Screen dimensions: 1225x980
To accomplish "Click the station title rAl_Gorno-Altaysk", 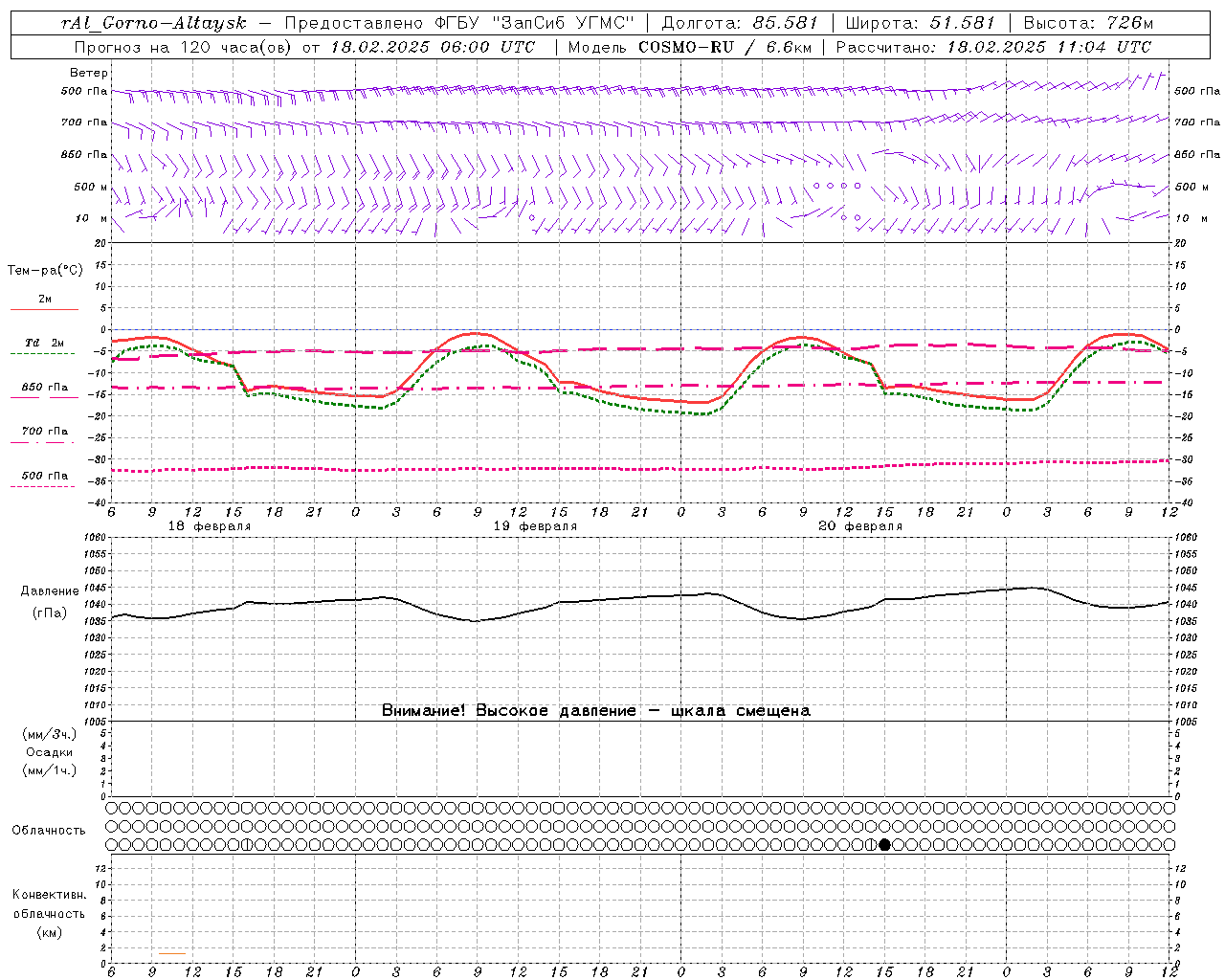I will [x=153, y=23].
